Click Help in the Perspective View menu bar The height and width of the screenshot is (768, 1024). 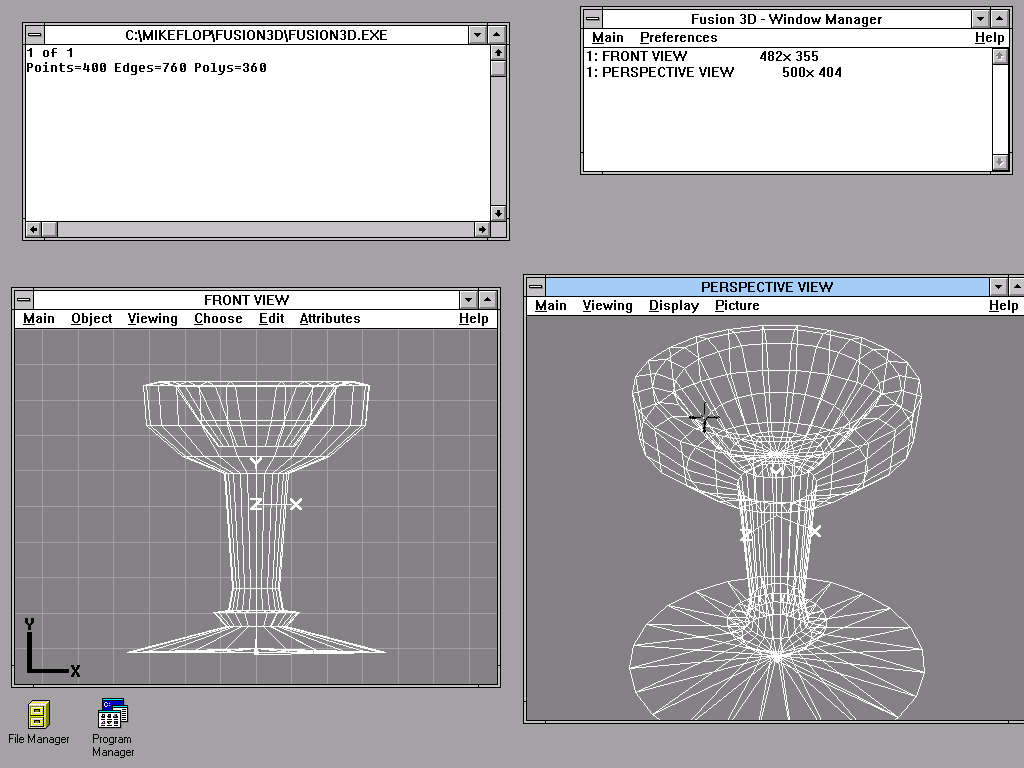pos(1003,306)
